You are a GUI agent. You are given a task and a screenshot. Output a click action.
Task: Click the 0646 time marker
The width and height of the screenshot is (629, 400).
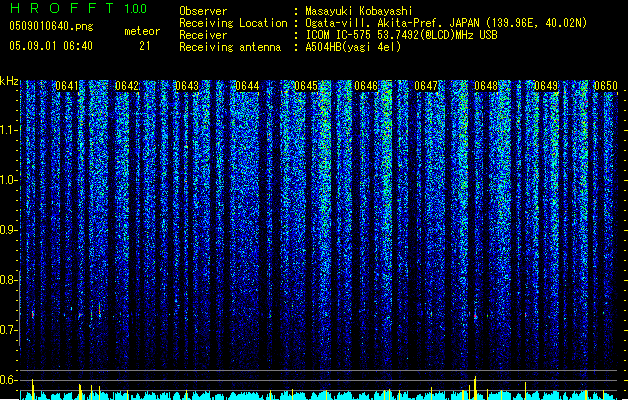(366, 86)
